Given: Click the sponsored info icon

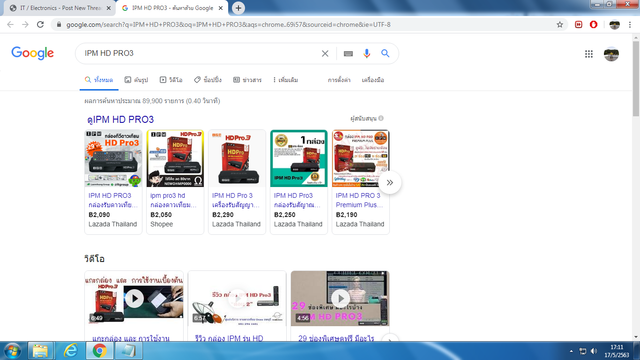Looking at the screenshot, I should click(381, 118).
